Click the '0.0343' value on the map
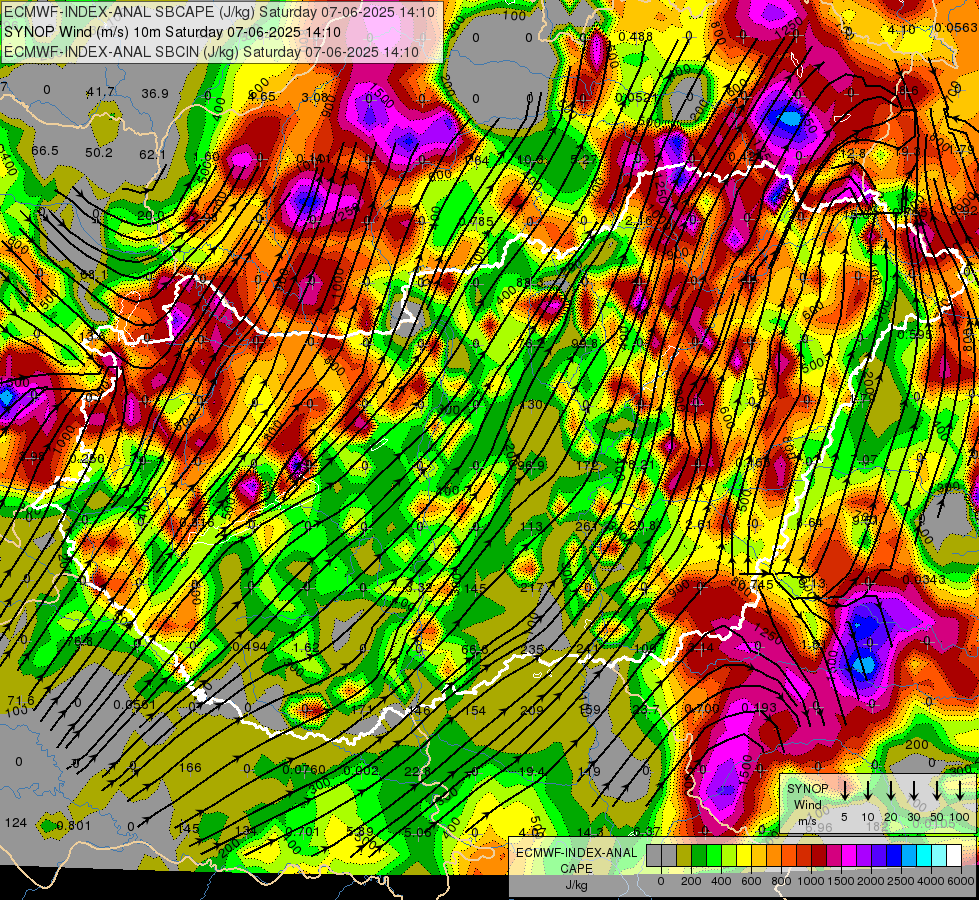This screenshot has height=900, width=979. 924,580
